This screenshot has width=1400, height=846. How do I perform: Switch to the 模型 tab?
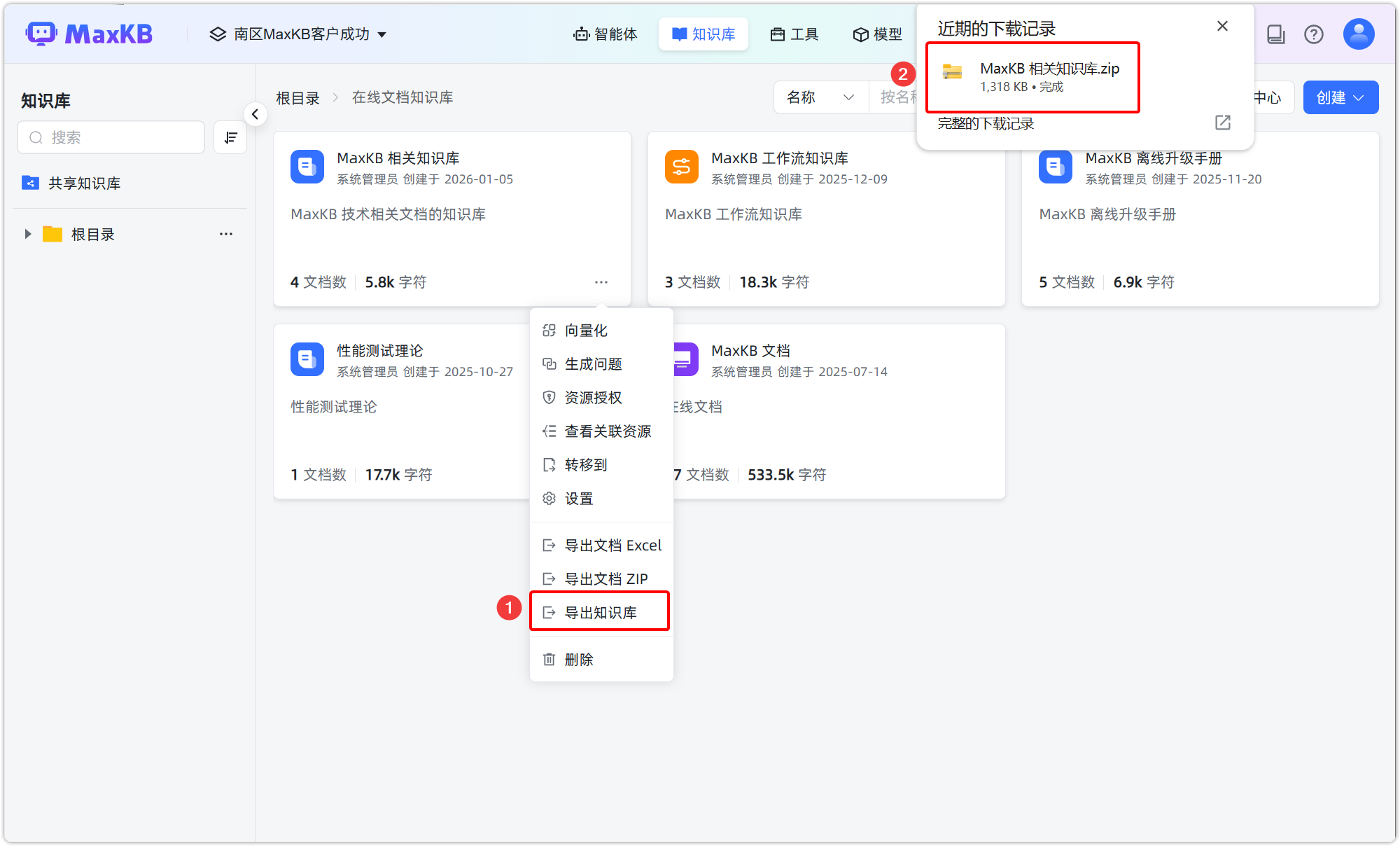pos(878,34)
